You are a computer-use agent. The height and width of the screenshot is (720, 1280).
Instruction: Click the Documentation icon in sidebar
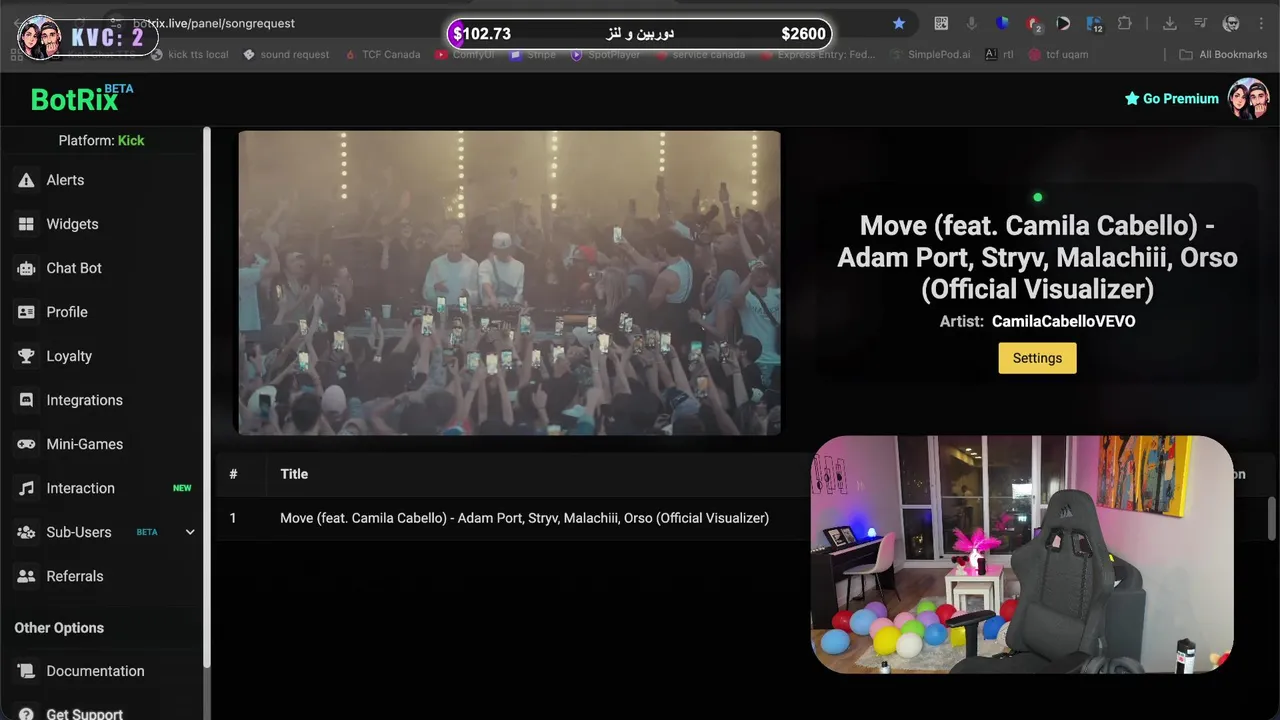26,671
